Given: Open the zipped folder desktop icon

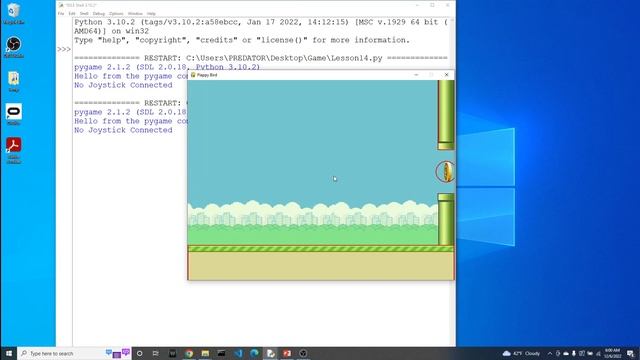Looking at the screenshot, I should click(13, 81).
